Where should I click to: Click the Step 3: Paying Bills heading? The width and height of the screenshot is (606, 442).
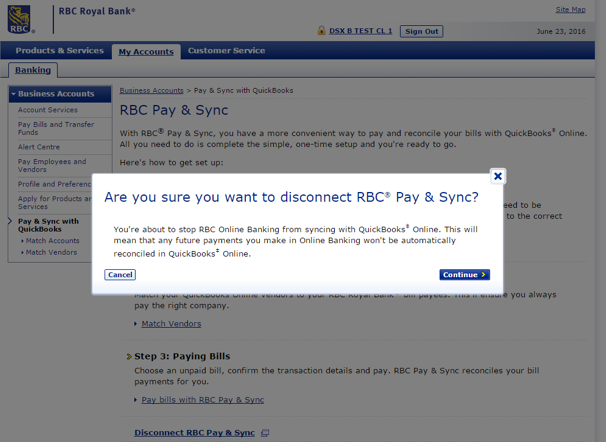click(x=182, y=356)
